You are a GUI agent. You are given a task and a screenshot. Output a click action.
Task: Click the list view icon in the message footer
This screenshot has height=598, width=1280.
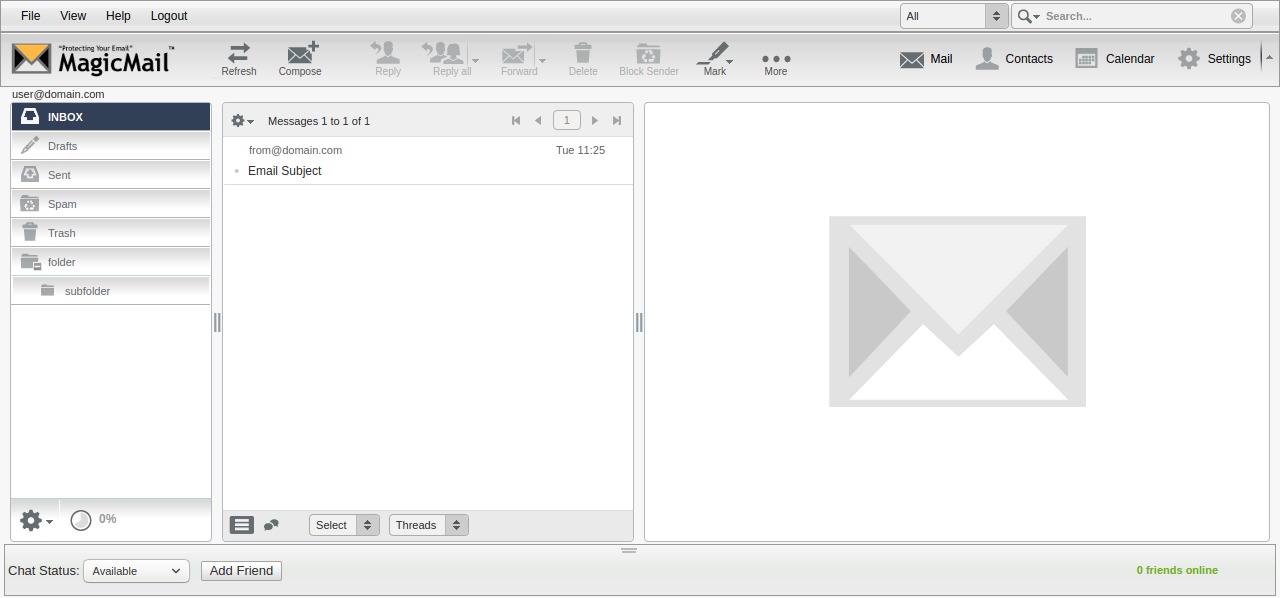pos(241,524)
